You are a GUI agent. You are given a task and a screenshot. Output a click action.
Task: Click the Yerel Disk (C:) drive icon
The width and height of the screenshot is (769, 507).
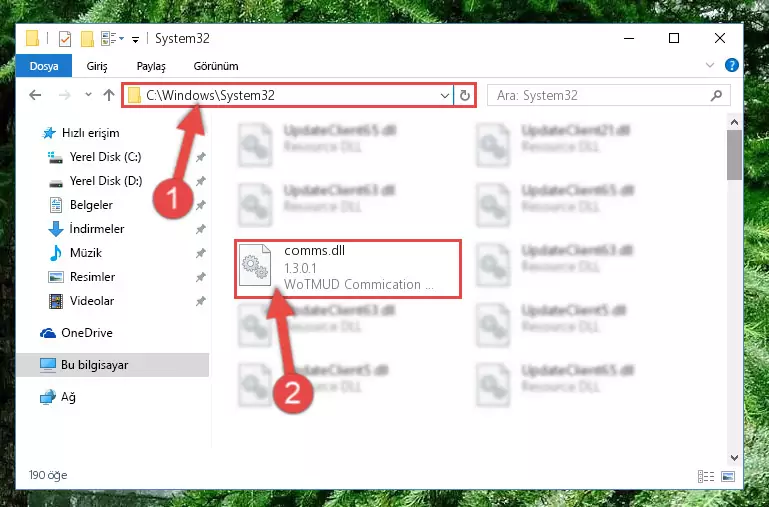[x=55, y=157]
